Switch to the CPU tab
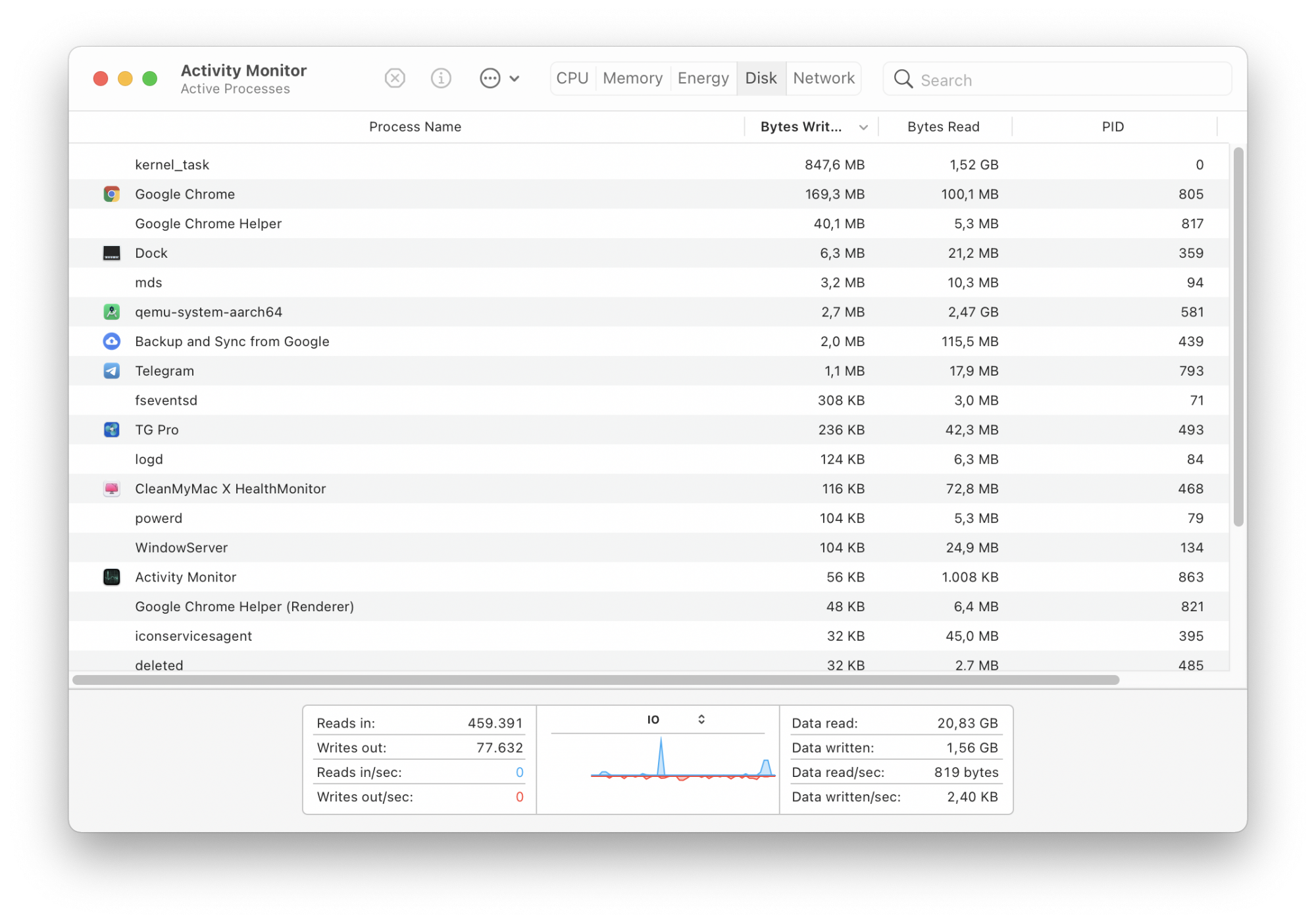The height and width of the screenshot is (923, 1316). coord(572,78)
